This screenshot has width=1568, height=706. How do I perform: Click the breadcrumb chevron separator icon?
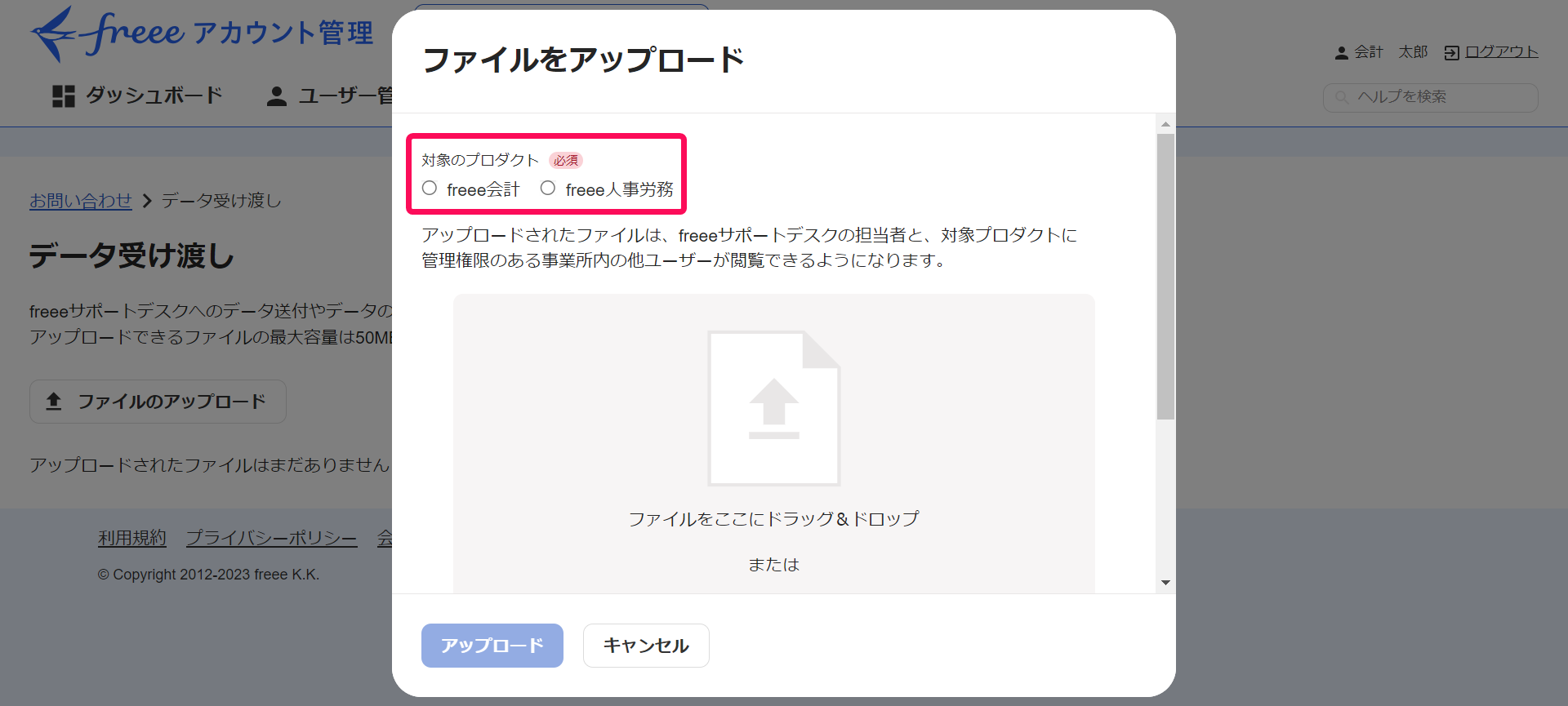[147, 201]
